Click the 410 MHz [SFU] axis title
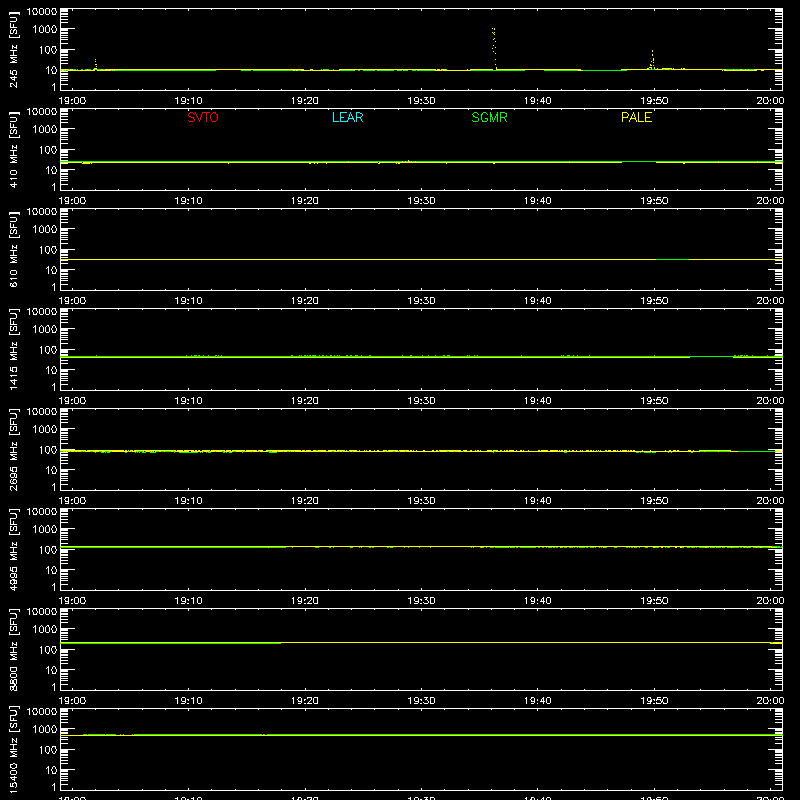800x800 pixels. point(13,149)
